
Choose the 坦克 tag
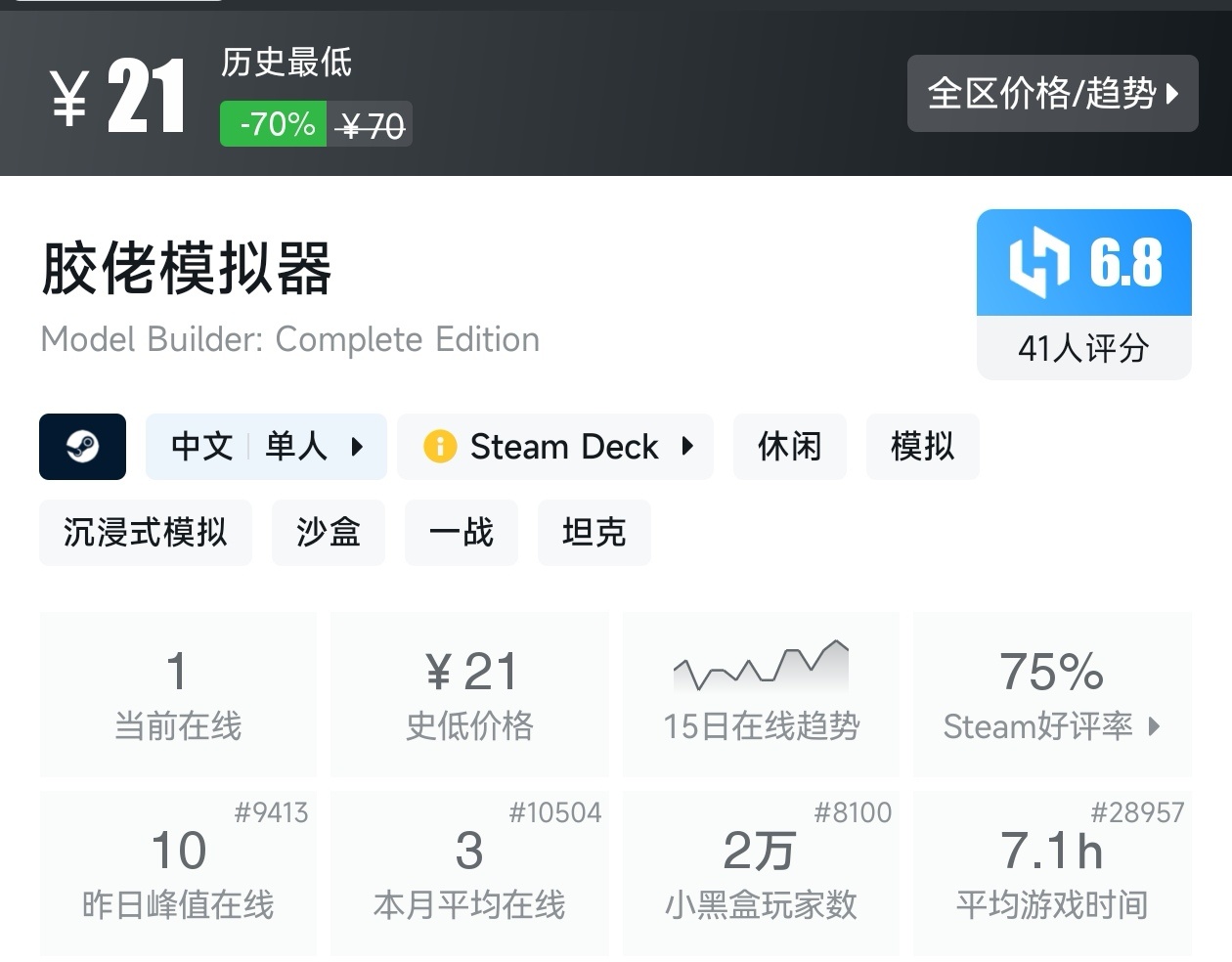pyautogui.click(x=594, y=533)
